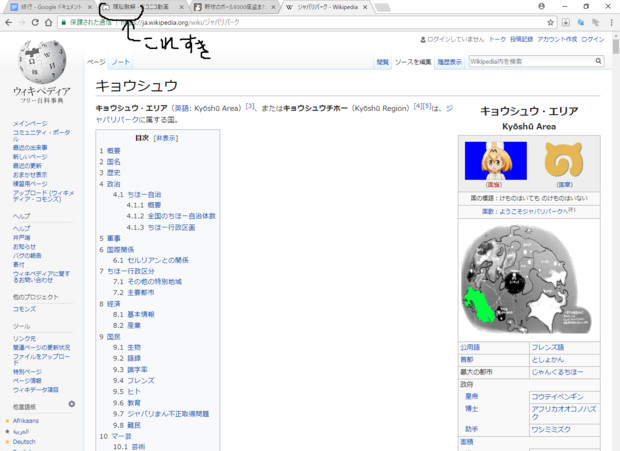620x451 pixels.
Task: Open the おまかせ表示 sidebar link
Action: [x=32, y=175]
